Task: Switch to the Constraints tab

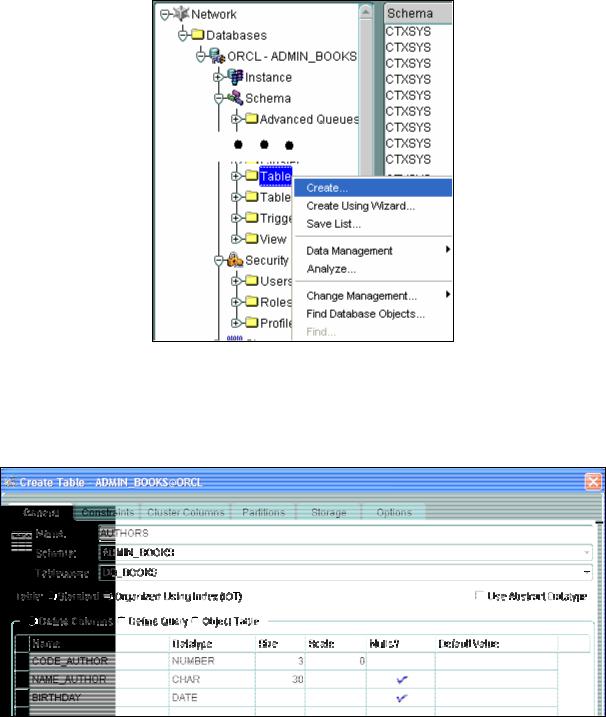Action: point(107,513)
